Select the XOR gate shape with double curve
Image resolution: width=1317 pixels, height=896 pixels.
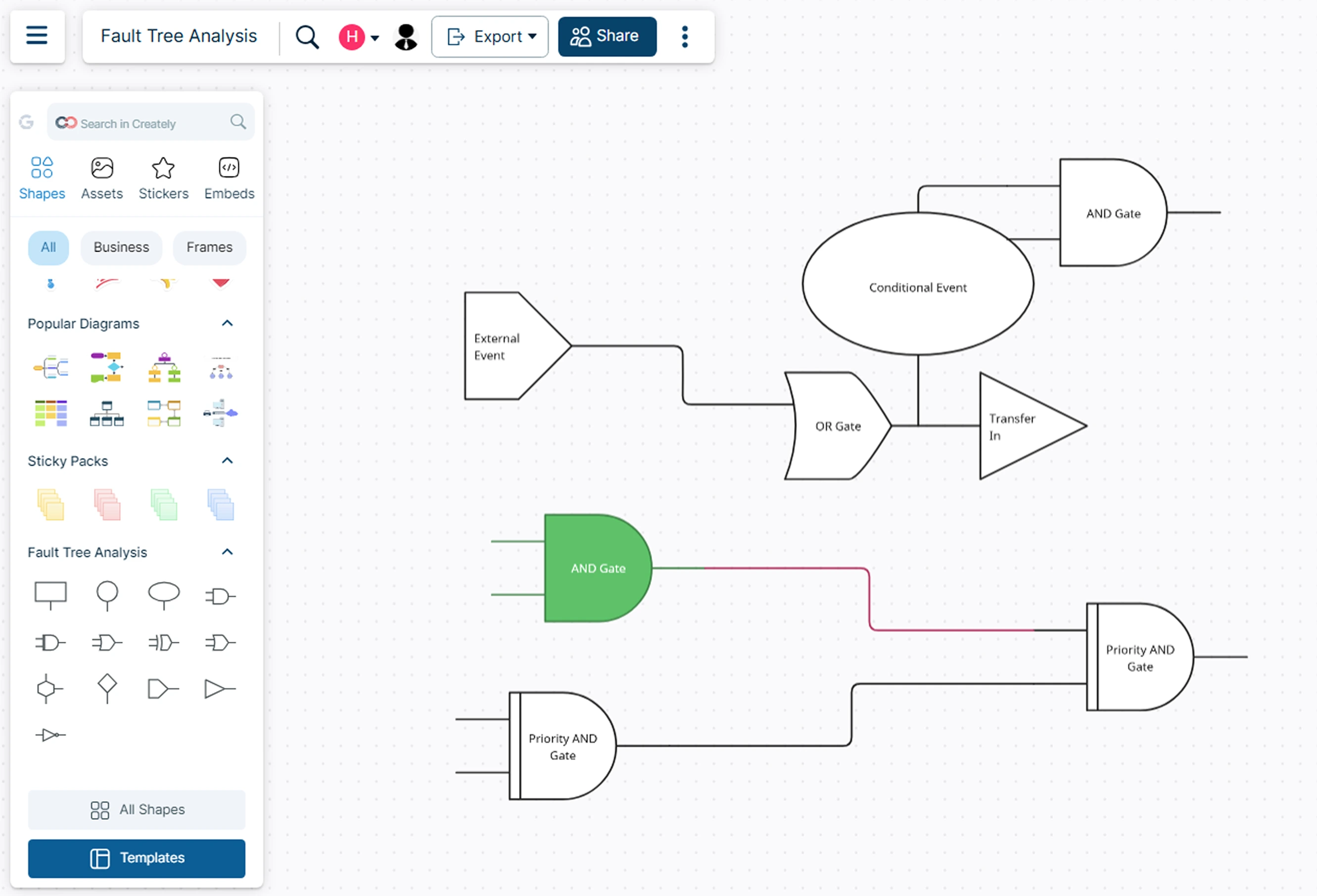click(164, 643)
